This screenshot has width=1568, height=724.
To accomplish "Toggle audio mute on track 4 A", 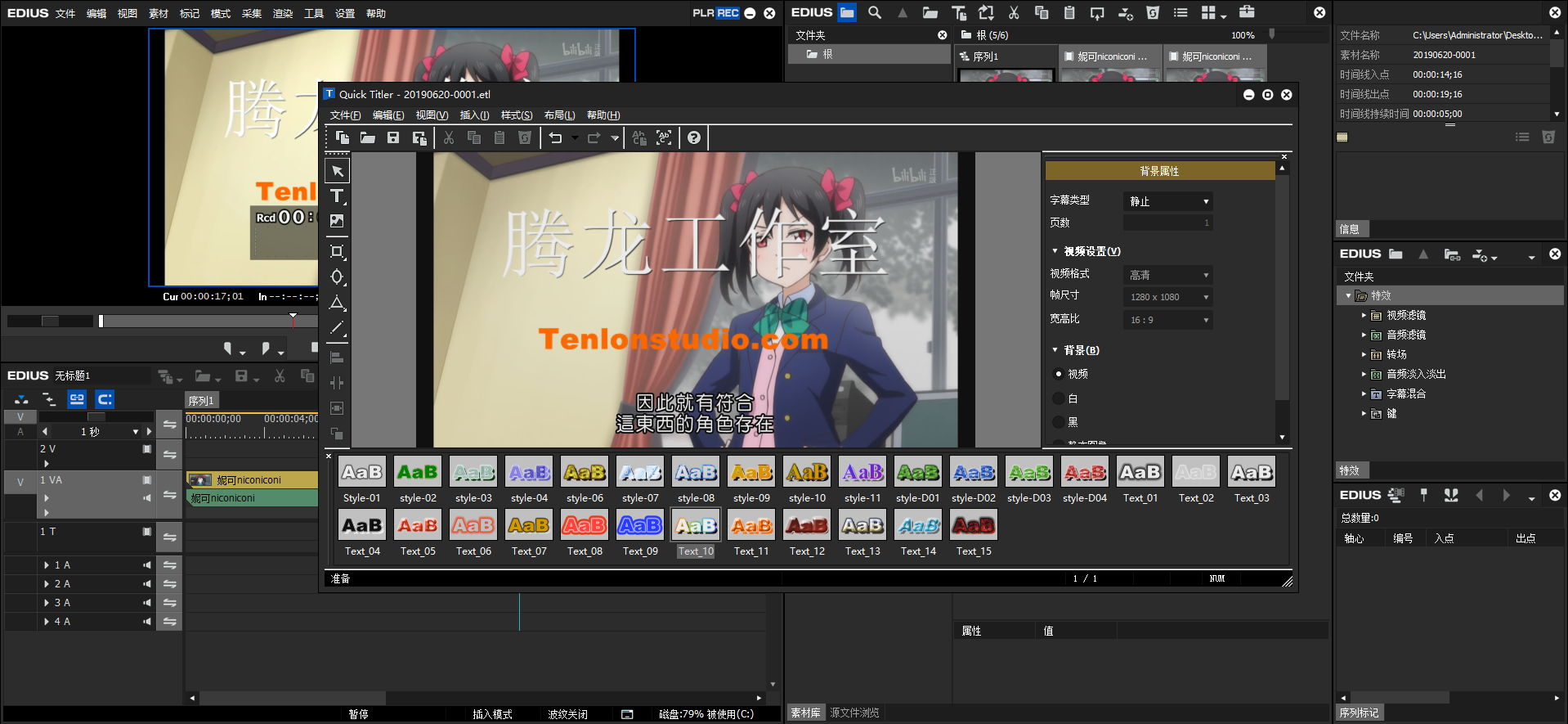I will click(147, 622).
